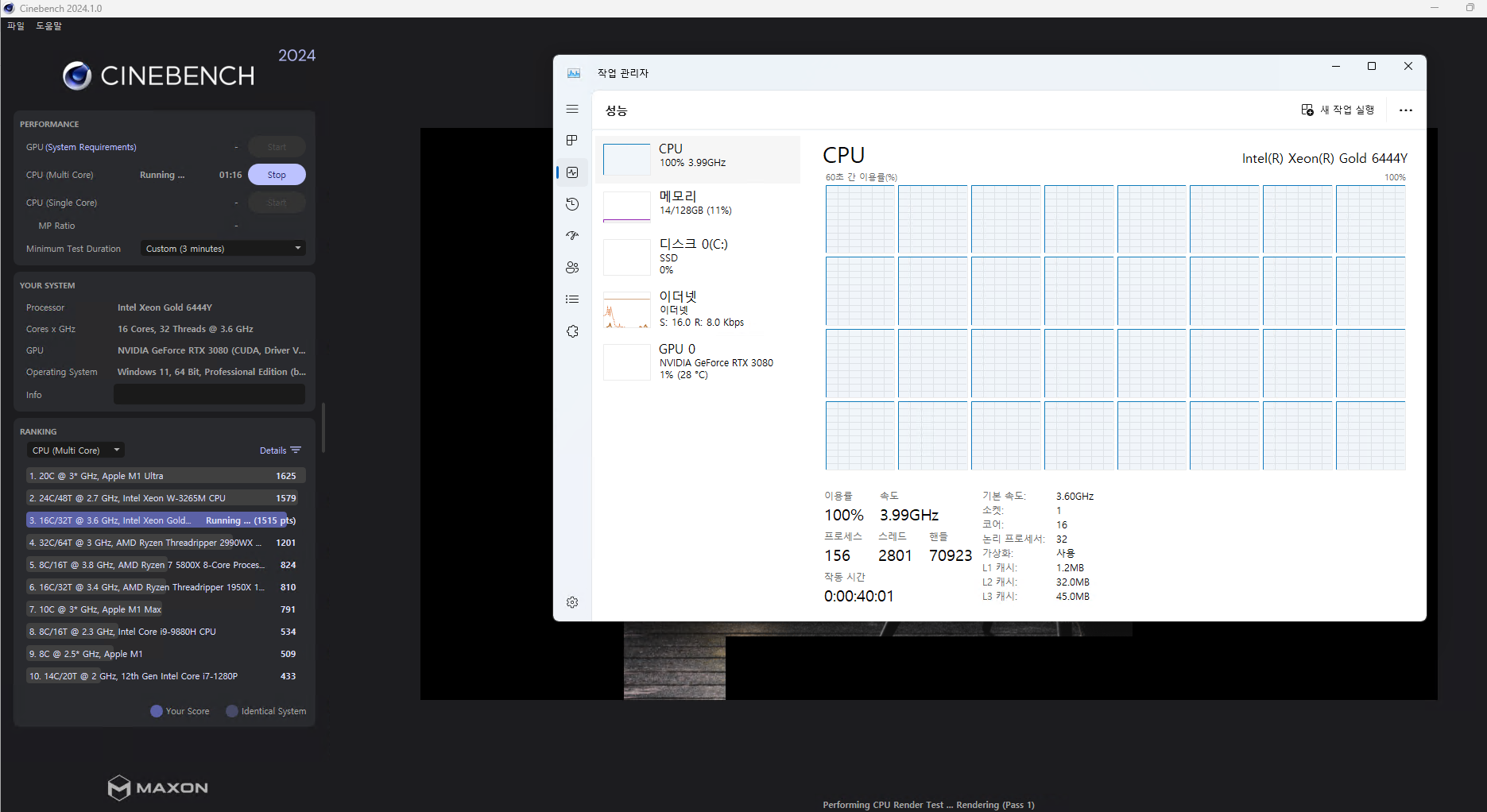
Task: Select the CPU performance graph thumbnail
Action: [627, 160]
